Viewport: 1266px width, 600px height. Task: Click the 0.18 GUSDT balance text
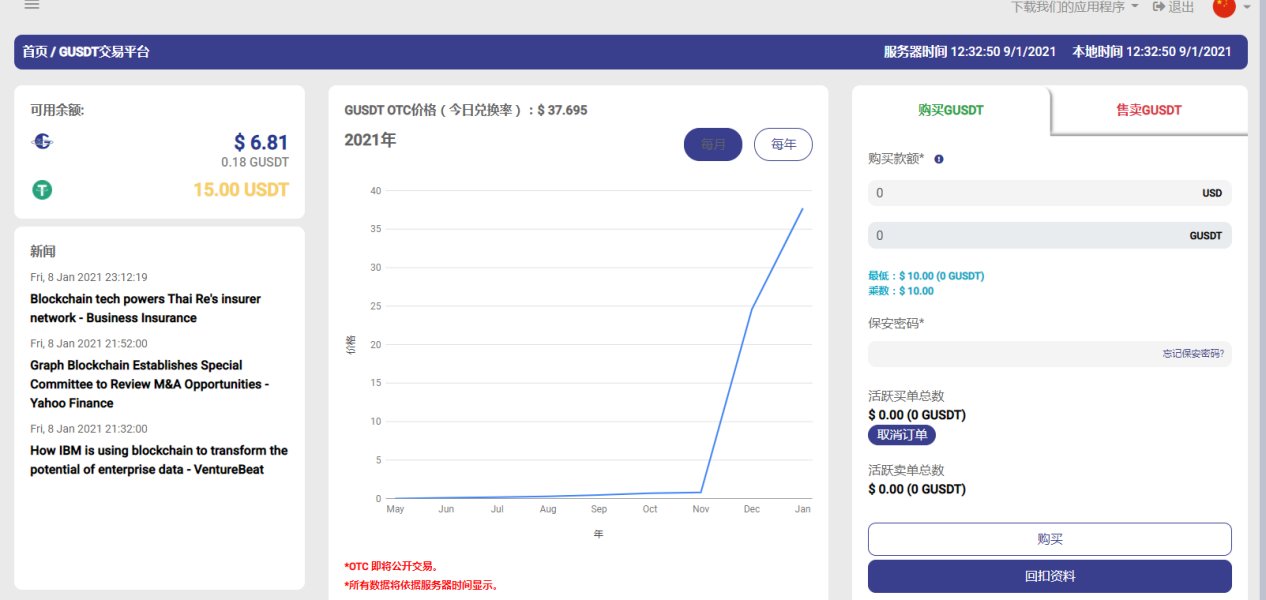coord(255,162)
